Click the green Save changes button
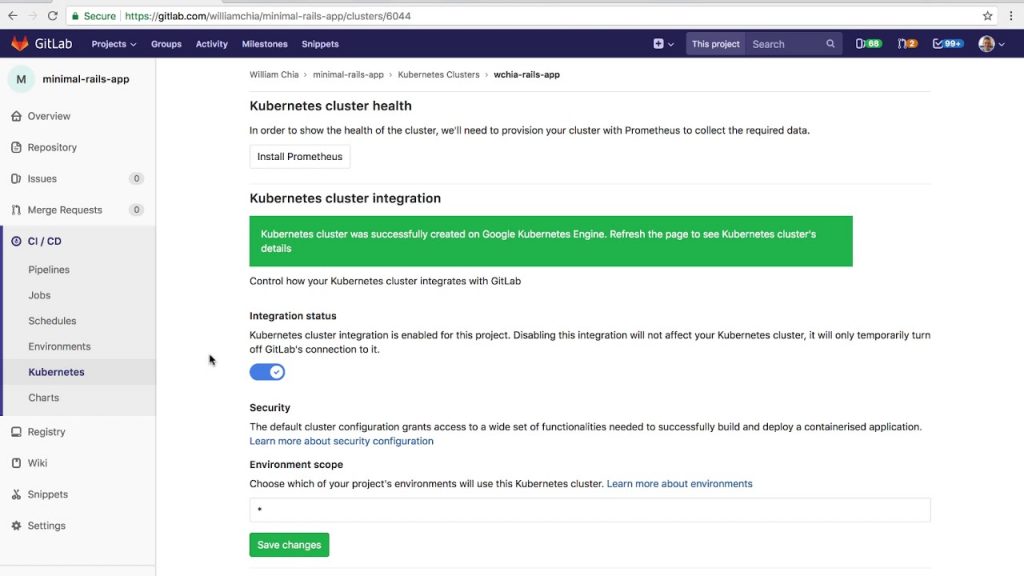Screen dimensions: 1024x576 coord(289,545)
